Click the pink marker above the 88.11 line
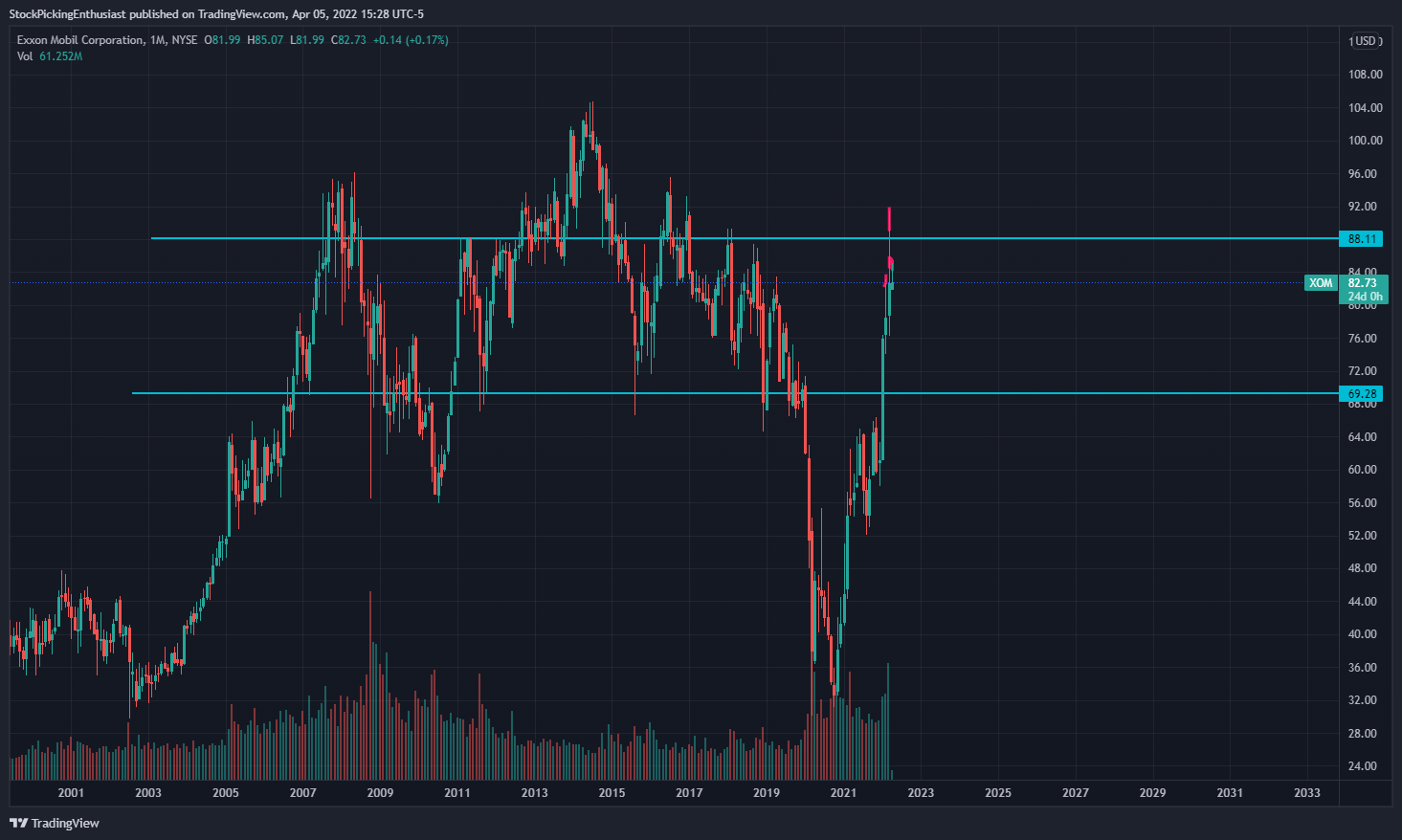The width and height of the screenshot is (1402, 840). [x=889, y=218]
